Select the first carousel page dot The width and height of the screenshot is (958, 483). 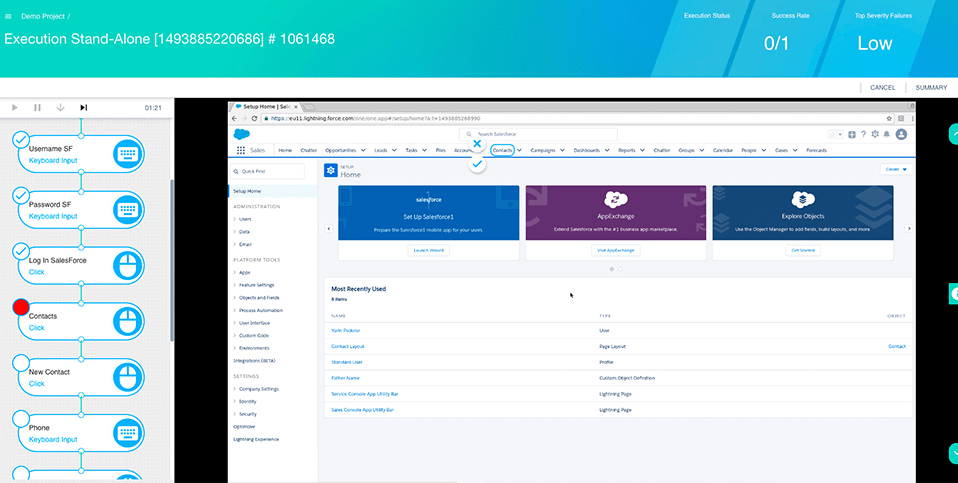612,269
